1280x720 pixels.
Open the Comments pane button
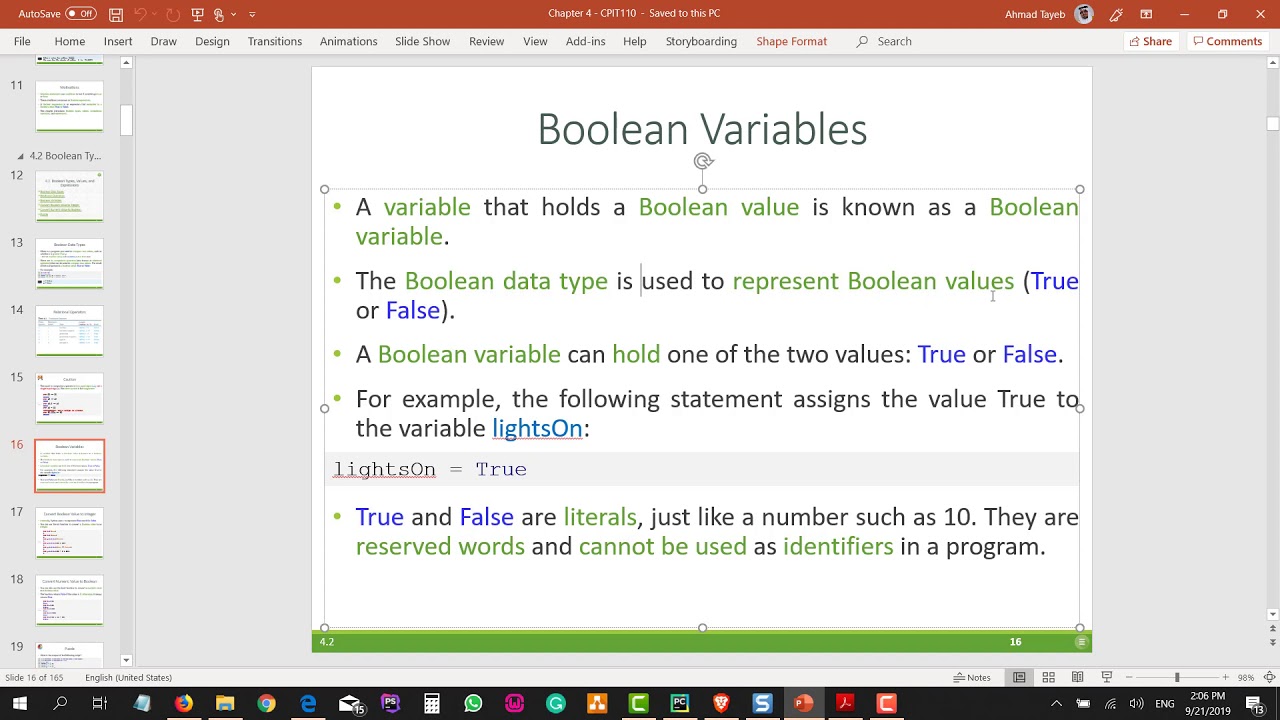1227,41
